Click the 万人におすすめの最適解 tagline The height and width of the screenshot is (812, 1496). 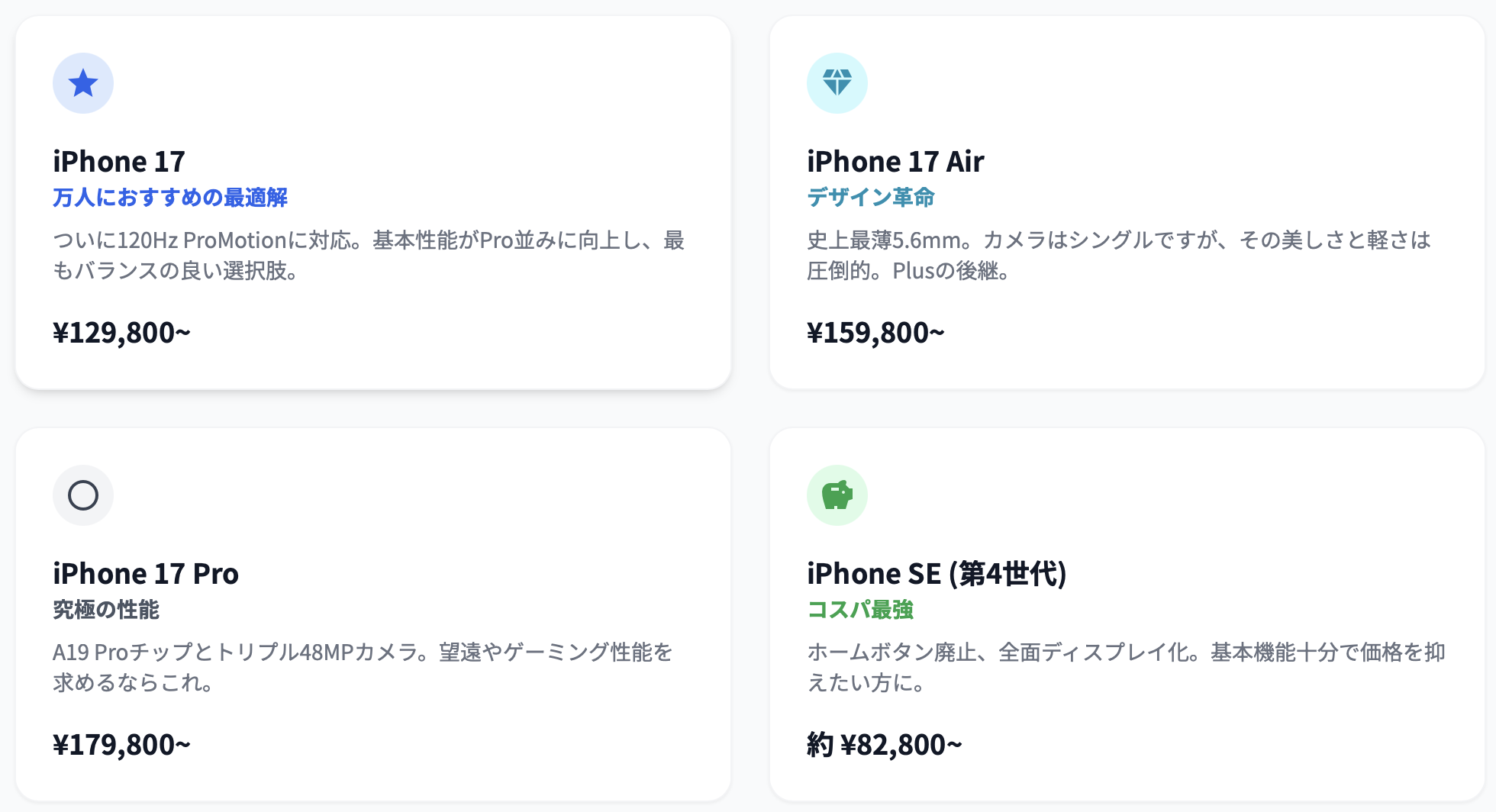pos(170,198)
